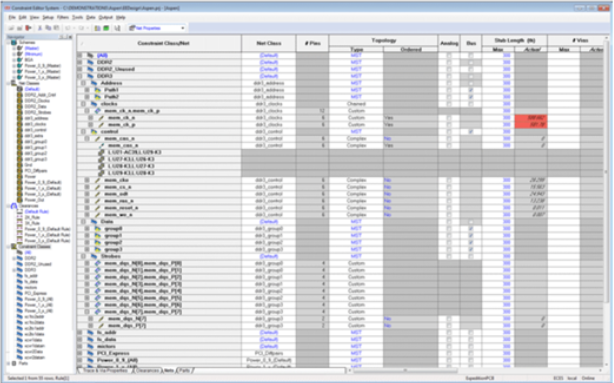Screen dimensions: 614x383
Task: Toggle Bus checkbox for group3 row
Action: pos(471,249)
